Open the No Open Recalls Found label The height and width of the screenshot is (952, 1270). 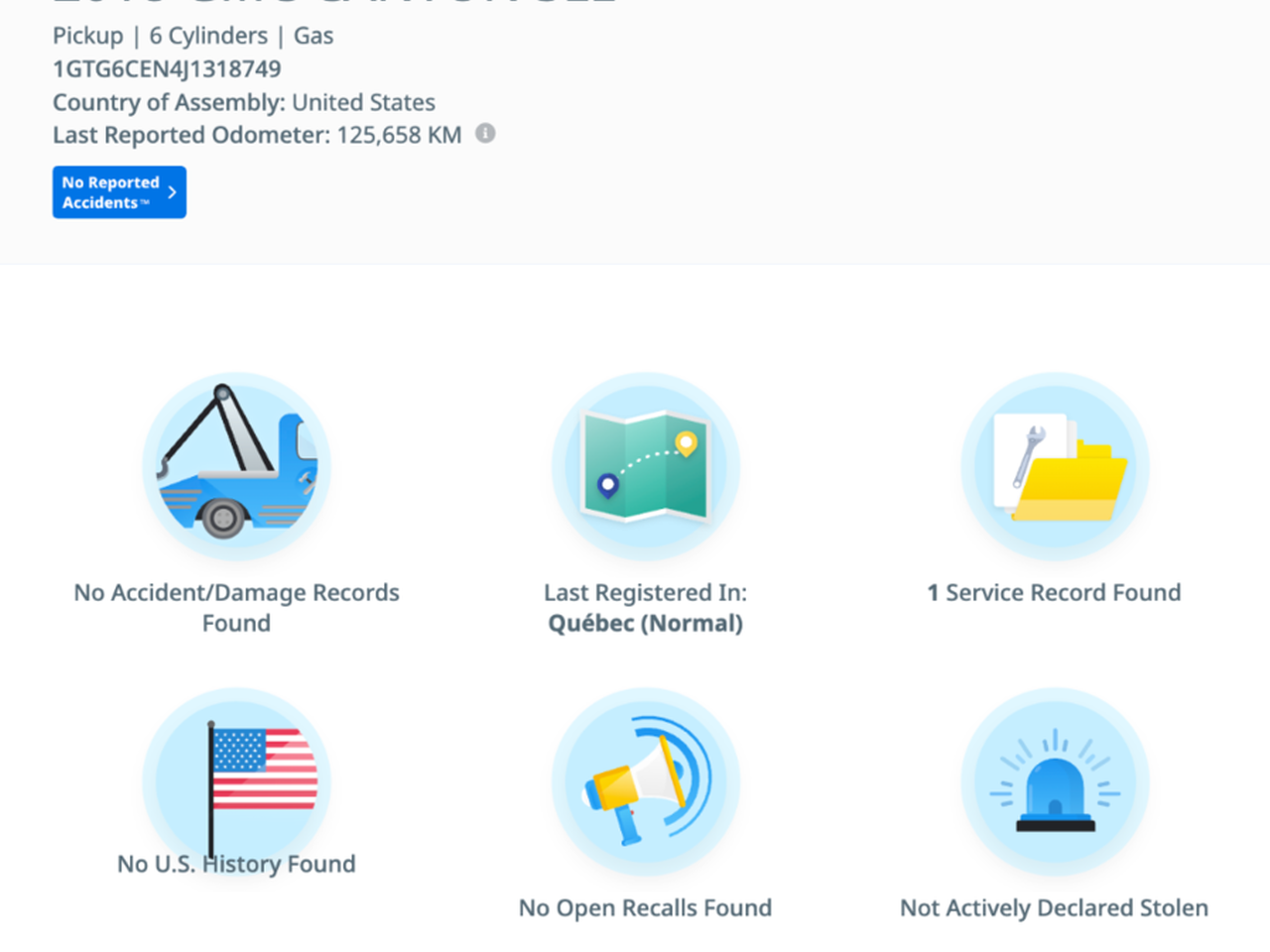click(x=645, y=907)
